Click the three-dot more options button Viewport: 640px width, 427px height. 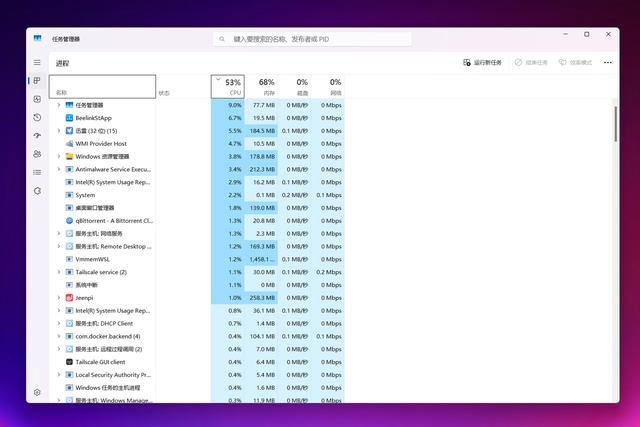(x=608, y=62)
